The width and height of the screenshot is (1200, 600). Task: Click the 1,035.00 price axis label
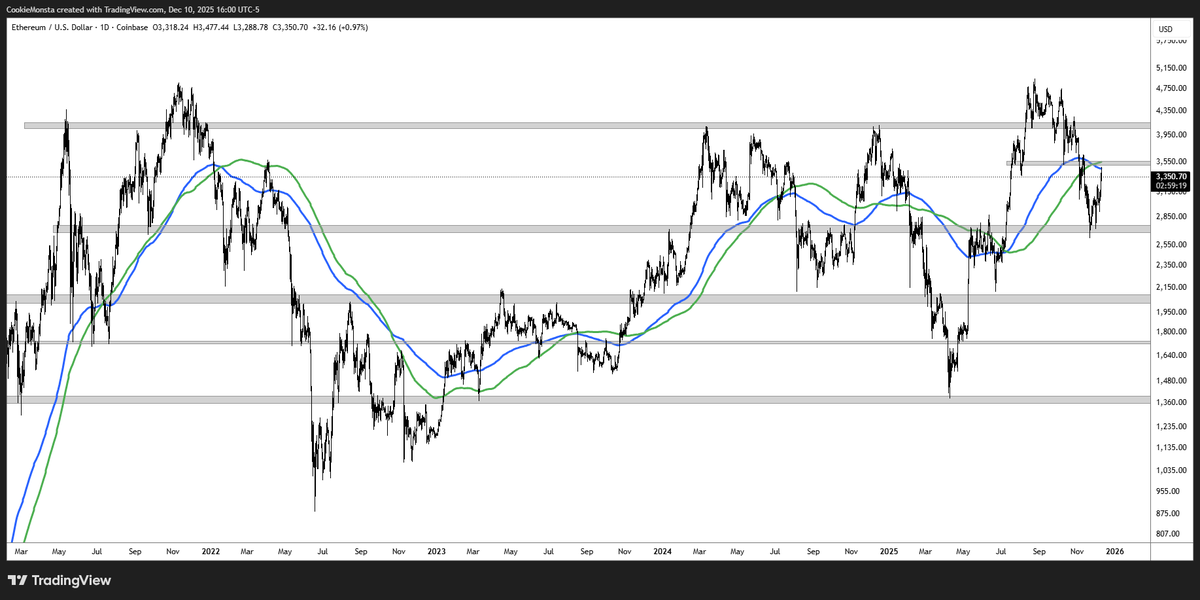[1170, 470]
